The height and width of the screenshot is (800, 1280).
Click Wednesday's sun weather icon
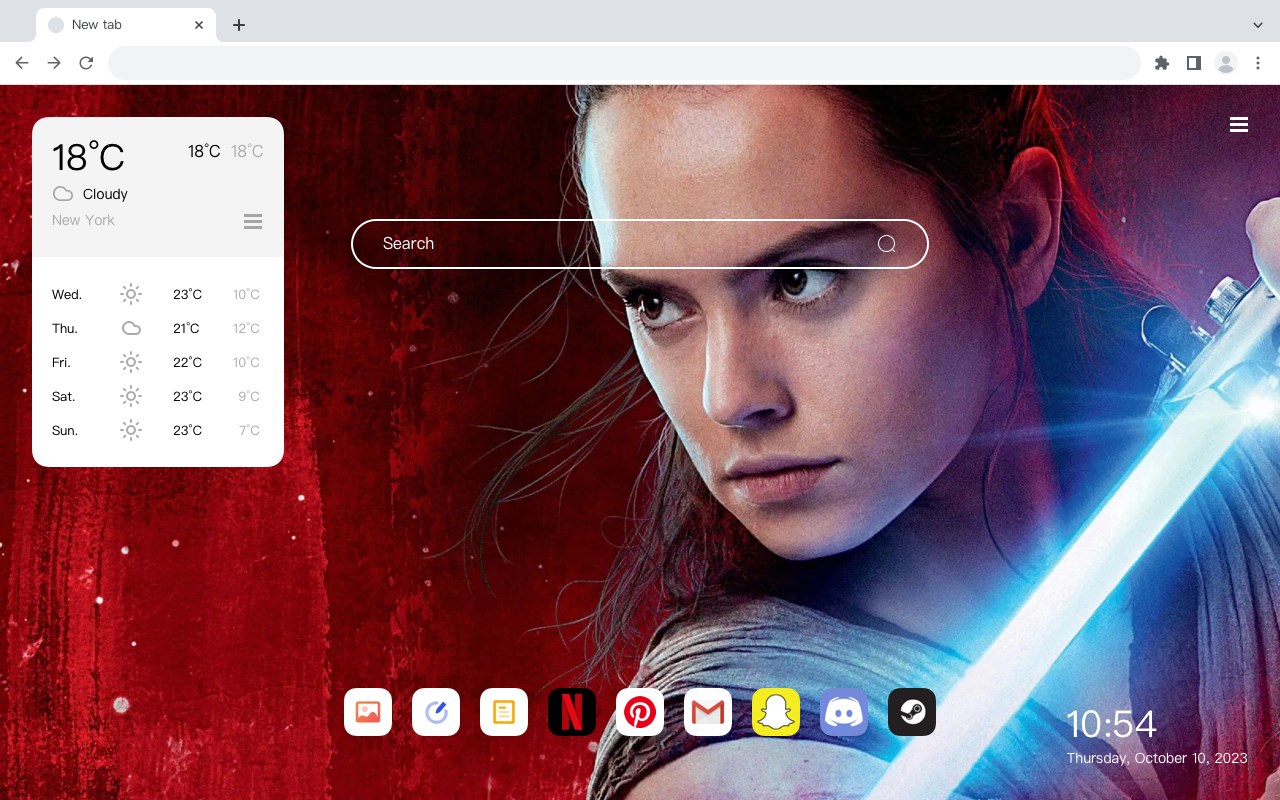[x=131, y=294]
